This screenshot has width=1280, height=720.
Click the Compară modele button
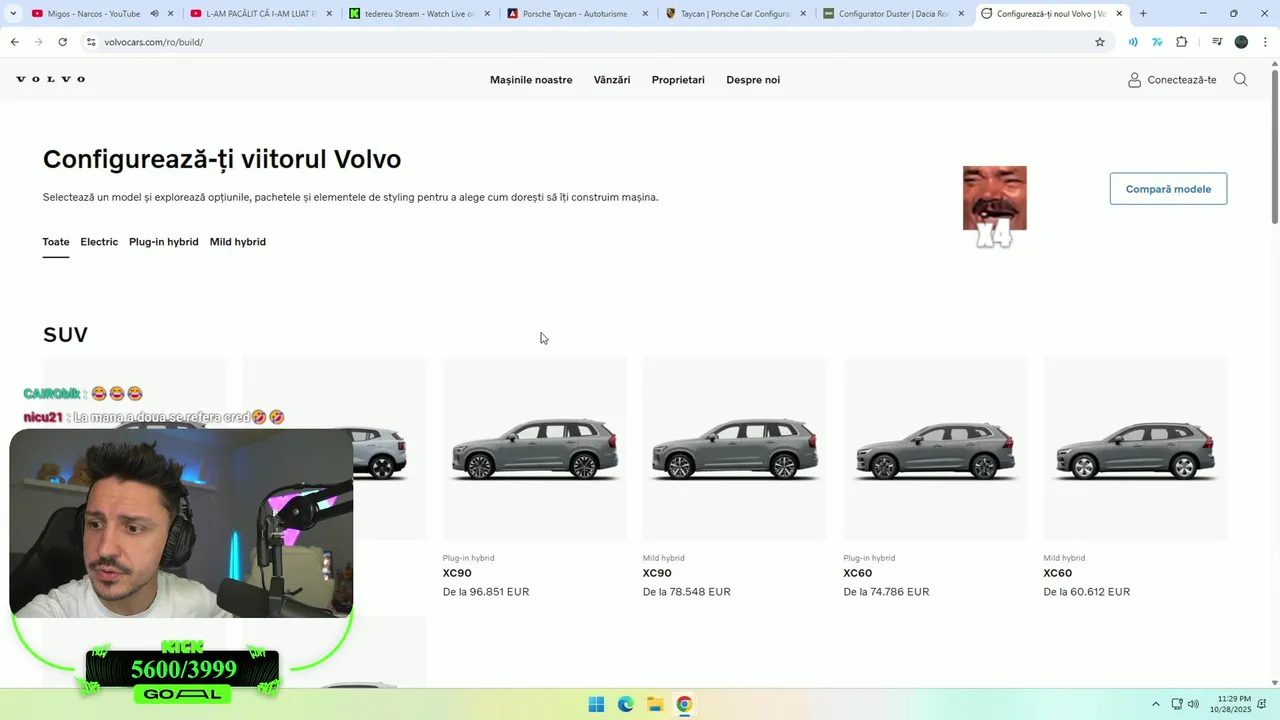[1168, 189]
